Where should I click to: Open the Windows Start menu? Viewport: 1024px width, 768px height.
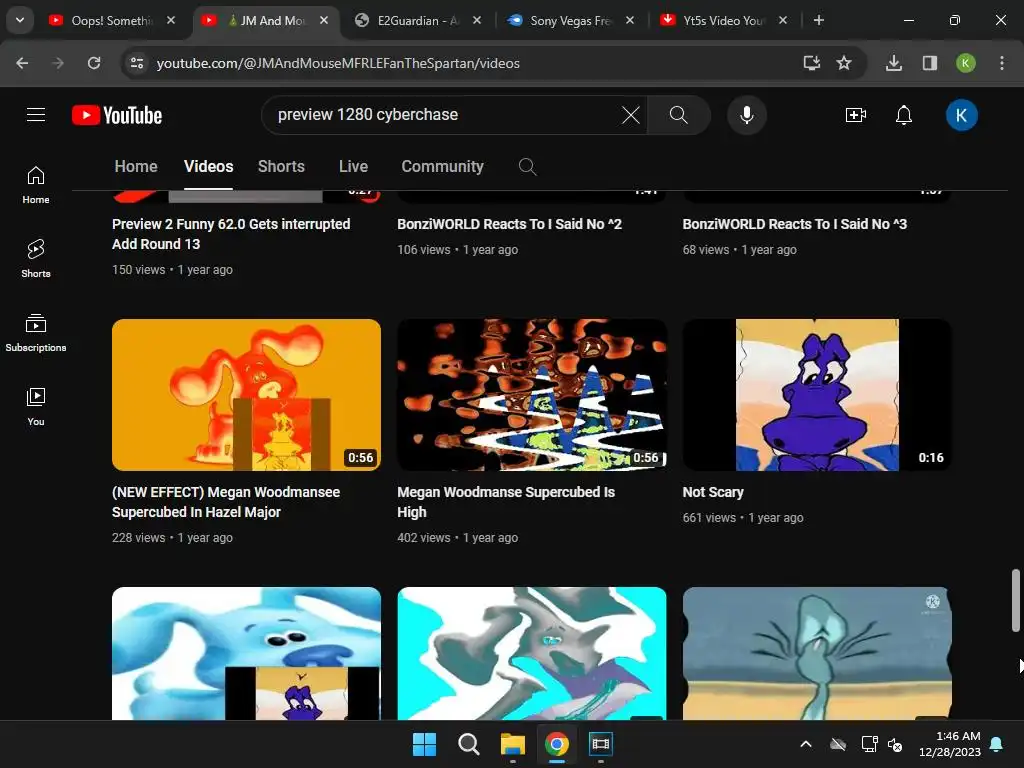(x=424, y=744)
